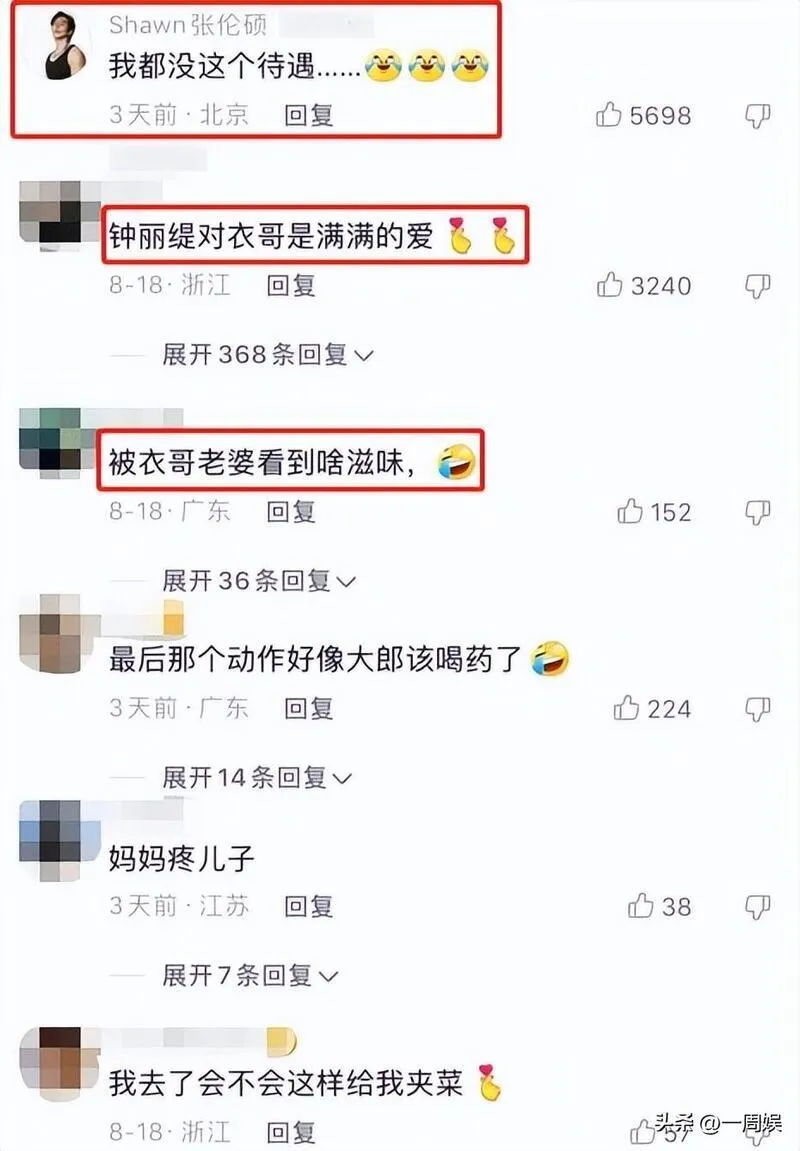Expand 展开368条回复 replies
The image size is (800, 1151).
coord(268,355)
